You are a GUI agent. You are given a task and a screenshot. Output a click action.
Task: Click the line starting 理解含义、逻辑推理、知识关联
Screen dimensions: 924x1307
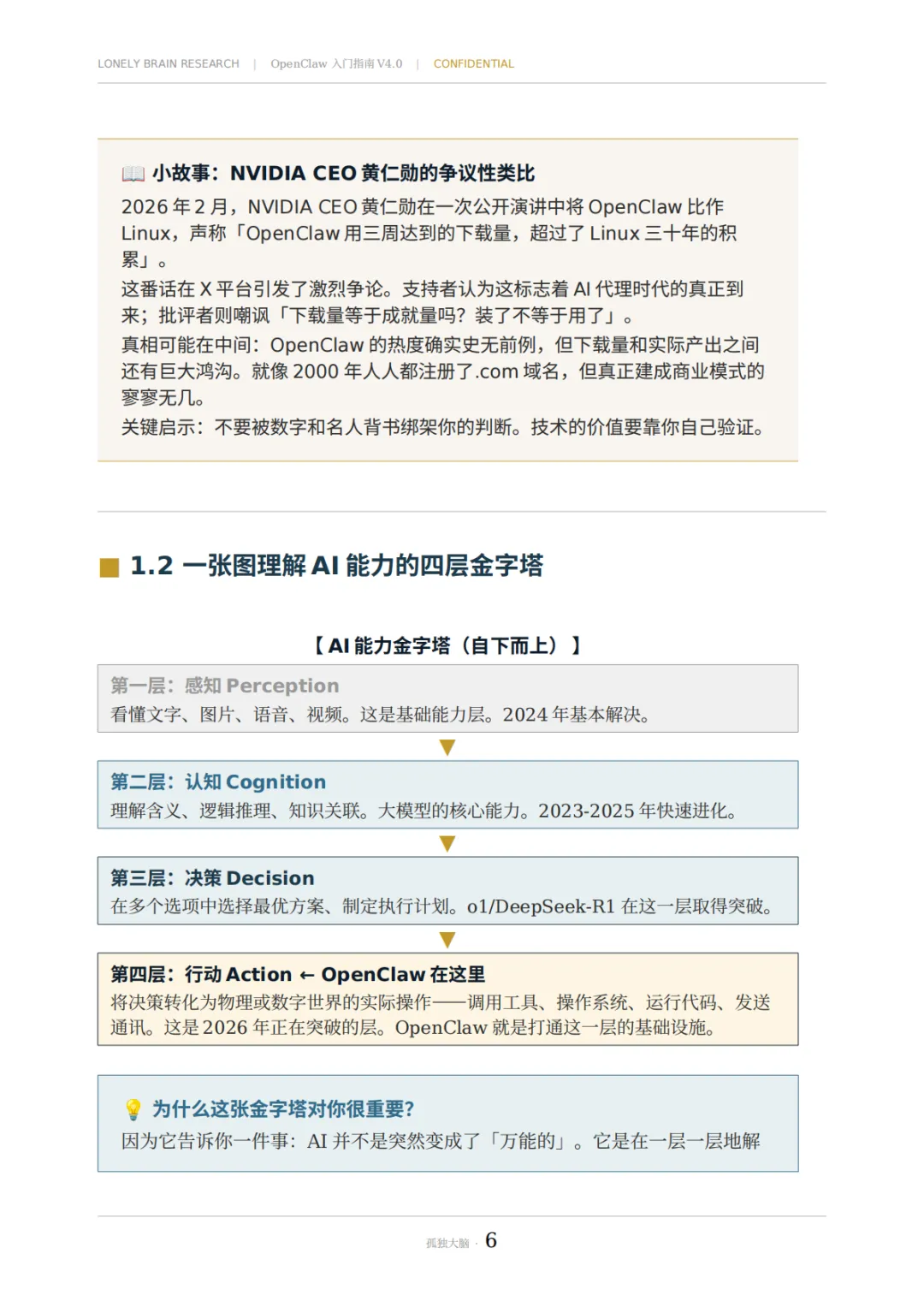click(x=424, y=811)
